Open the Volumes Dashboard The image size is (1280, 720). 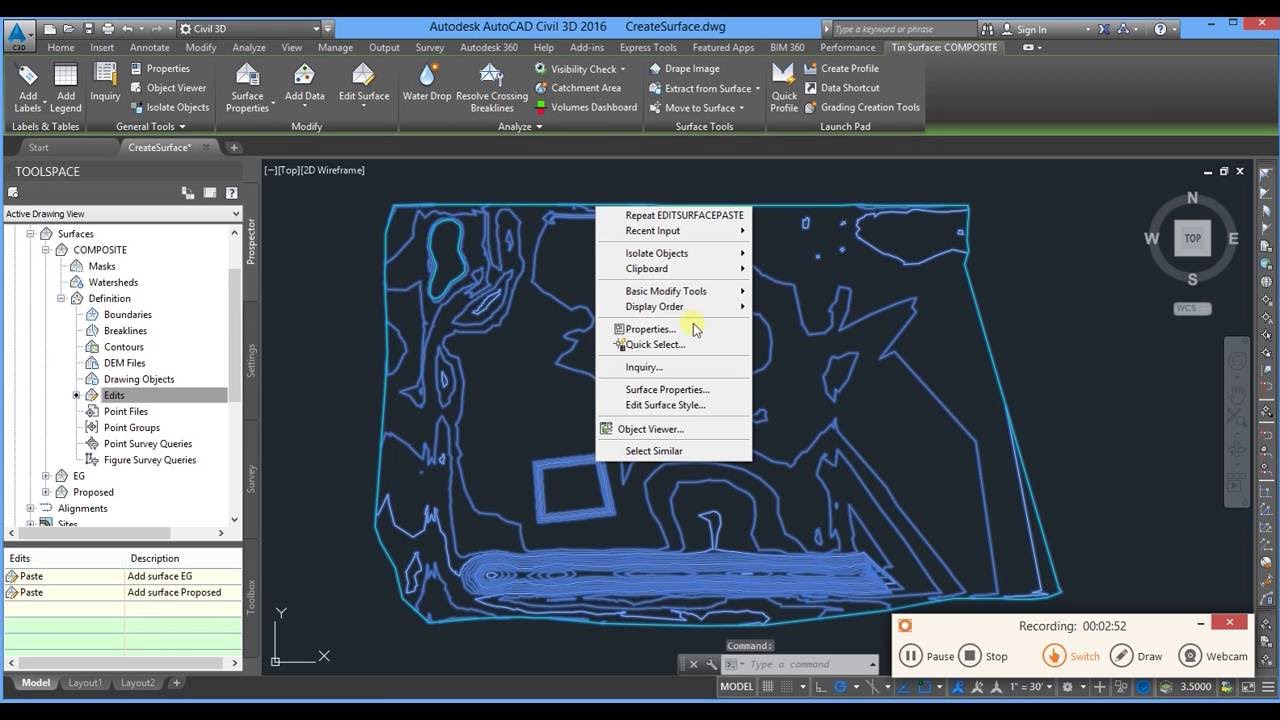[585, 107]
